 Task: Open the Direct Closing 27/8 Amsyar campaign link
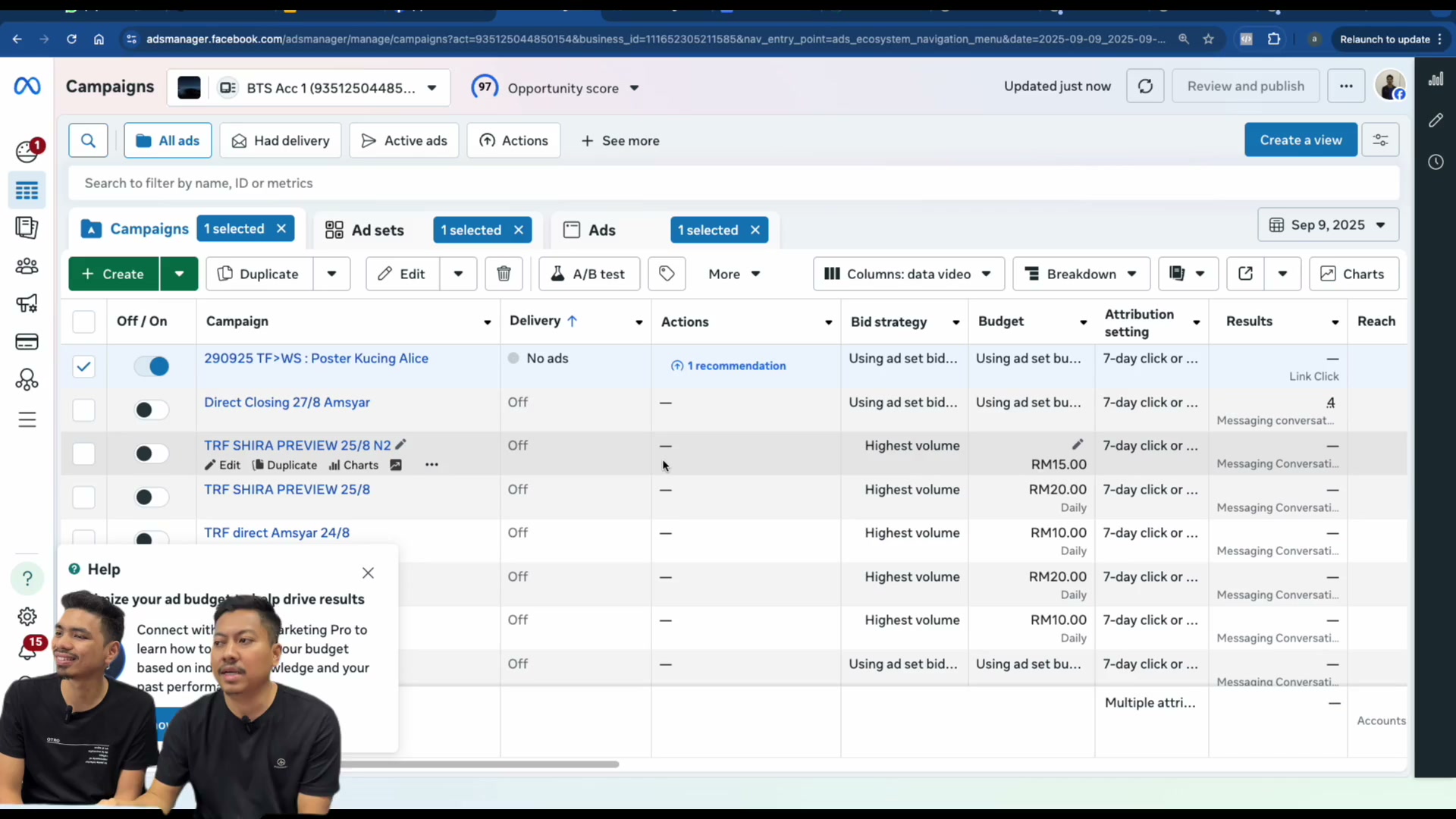click(x=287, y=402)
